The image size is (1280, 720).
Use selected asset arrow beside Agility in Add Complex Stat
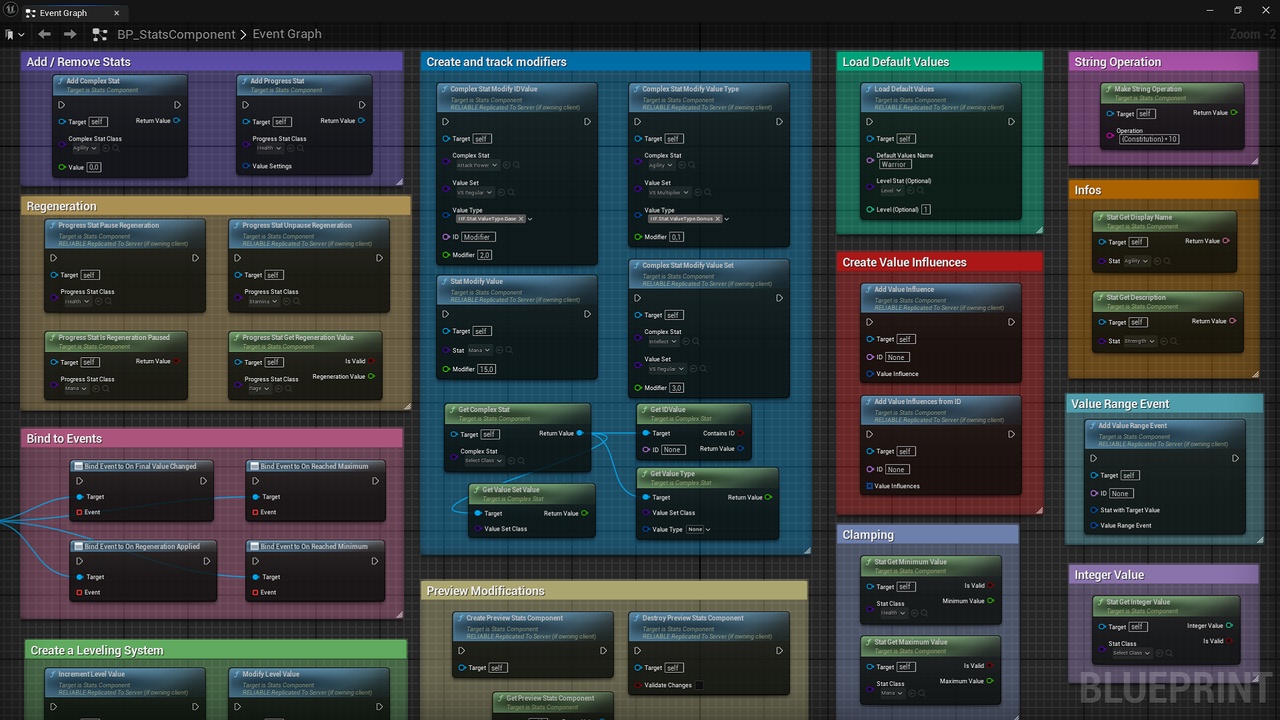107,148
